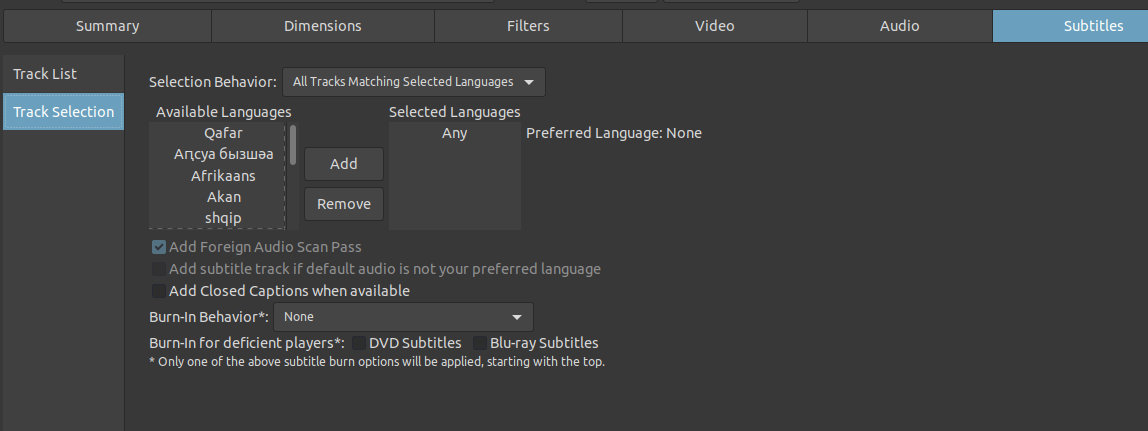Click the Add language button
The height and width of the screenshot is (431, 1148).
coord(343,164)
